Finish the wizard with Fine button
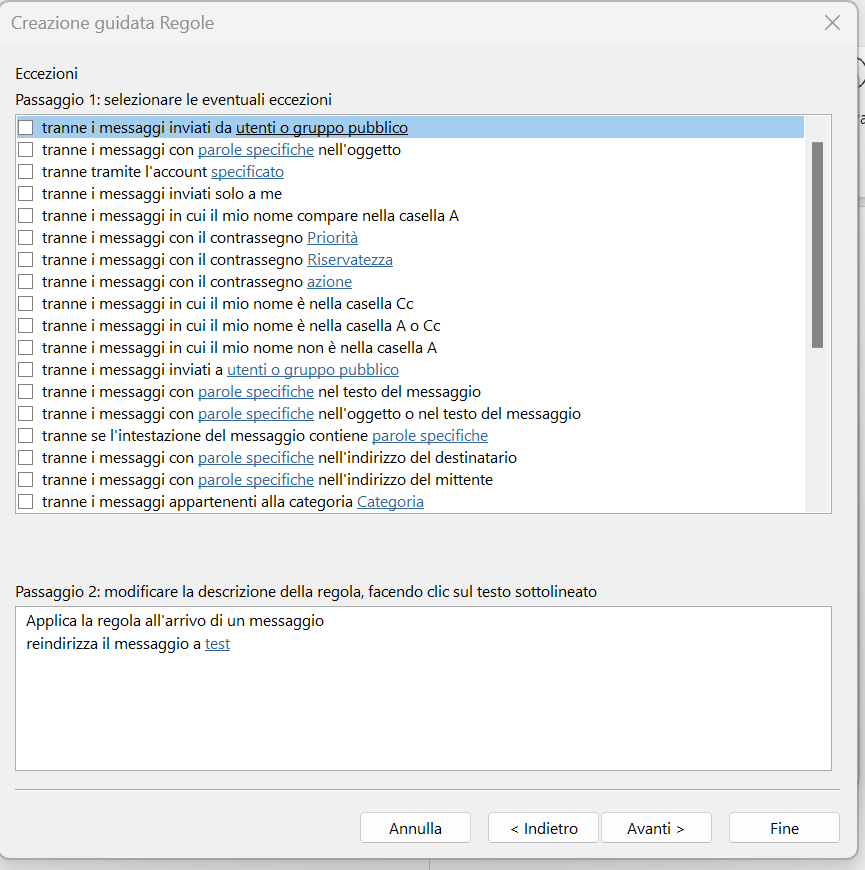 tap(784, 828)
